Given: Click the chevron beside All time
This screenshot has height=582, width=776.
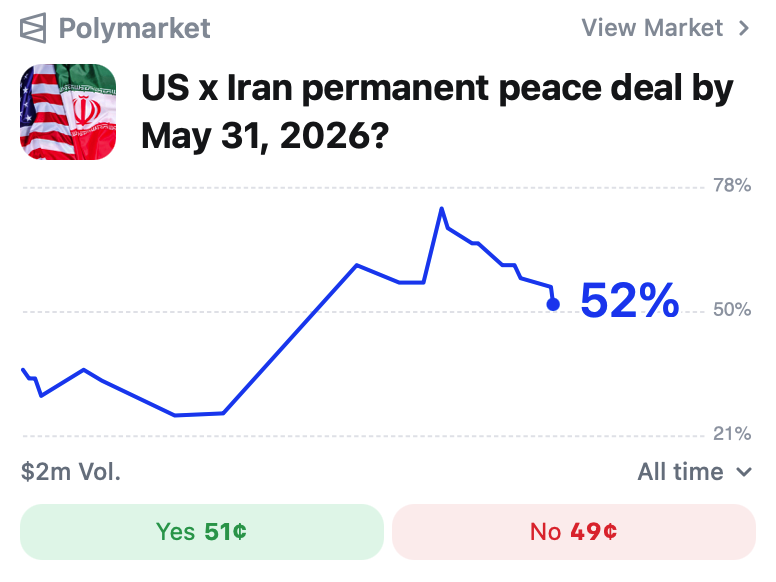Looking at the screenshot, I should coord(744,472).
